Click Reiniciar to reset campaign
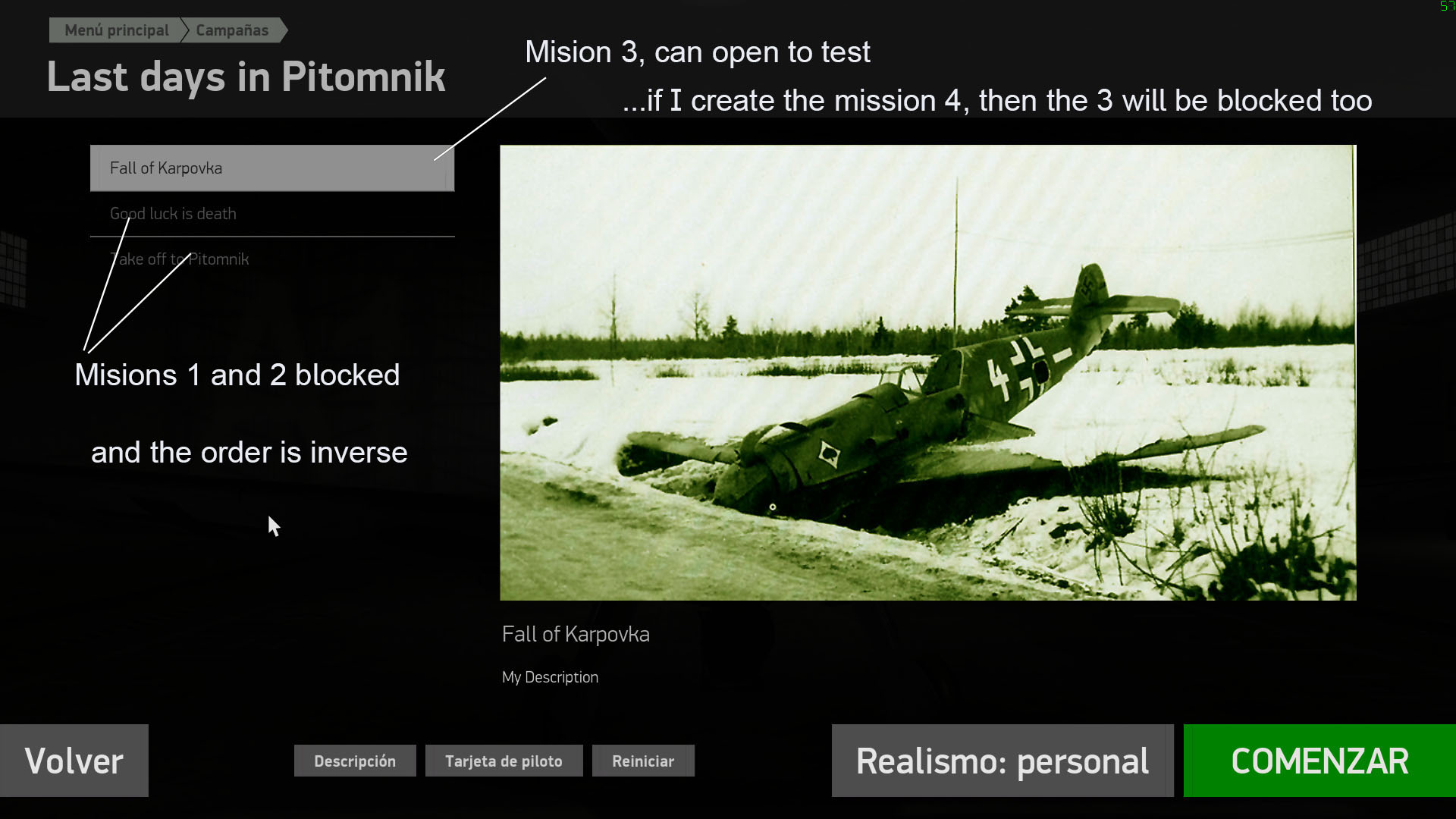1456x819 pixels. click(643, 761)
